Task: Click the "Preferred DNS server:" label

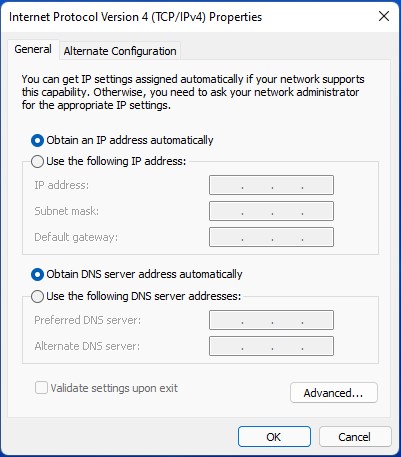Action: coord(88,320)
